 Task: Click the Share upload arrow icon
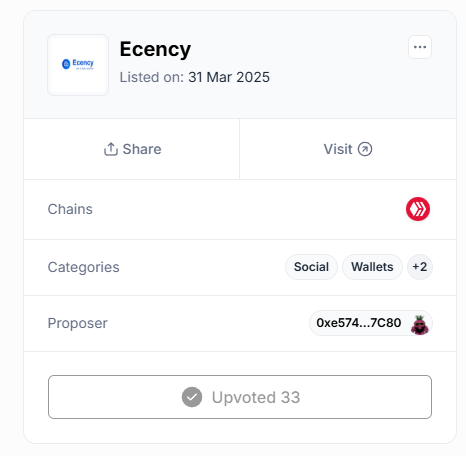pos(111,149)
